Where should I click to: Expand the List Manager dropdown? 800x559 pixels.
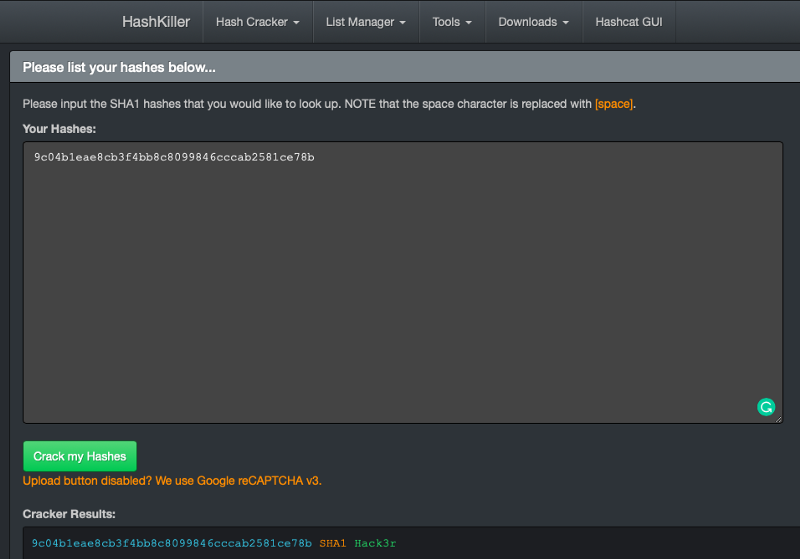[x=366, y=22]
